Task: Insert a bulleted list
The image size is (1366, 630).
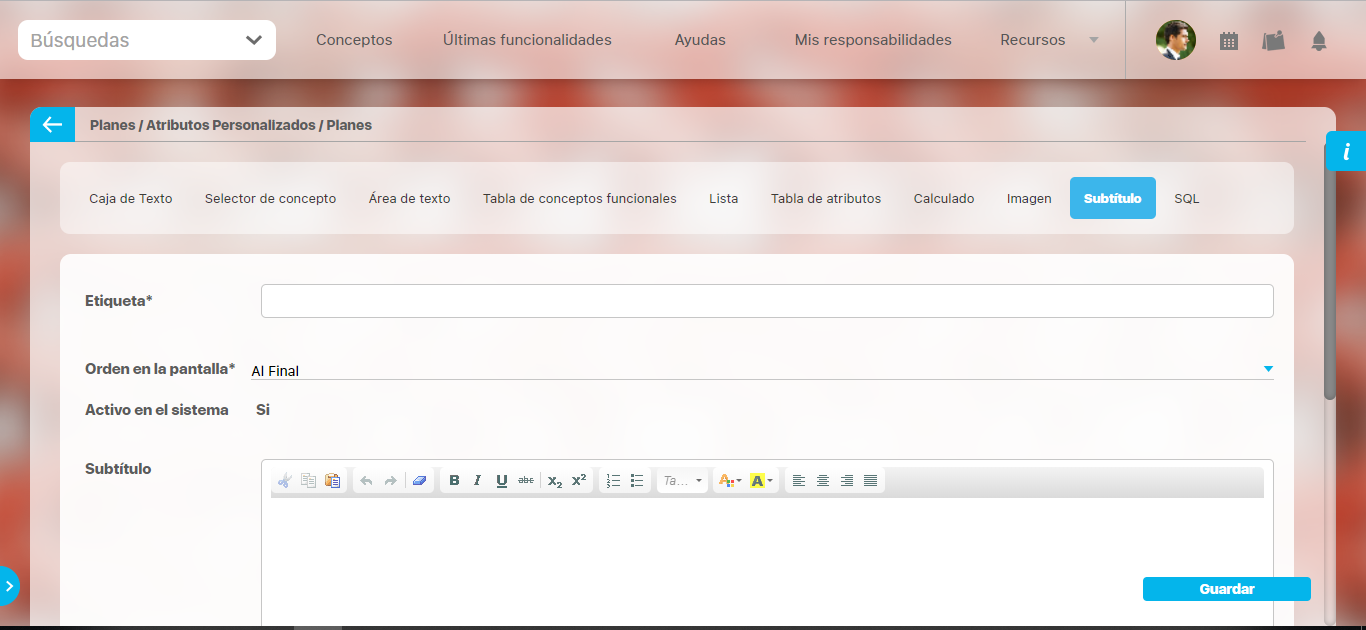Action: click(x=637, y=481)
